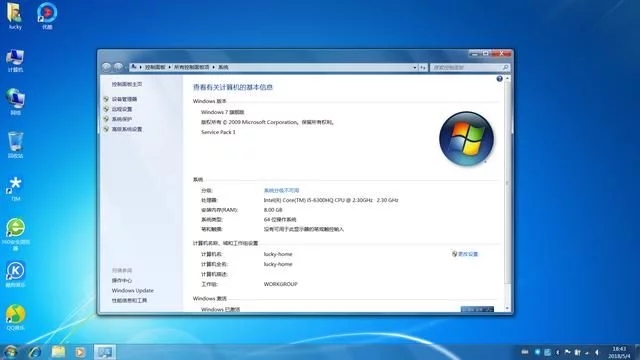Select the Network (网络) desktop icon

pyautogui.click(x=15, y=102)
